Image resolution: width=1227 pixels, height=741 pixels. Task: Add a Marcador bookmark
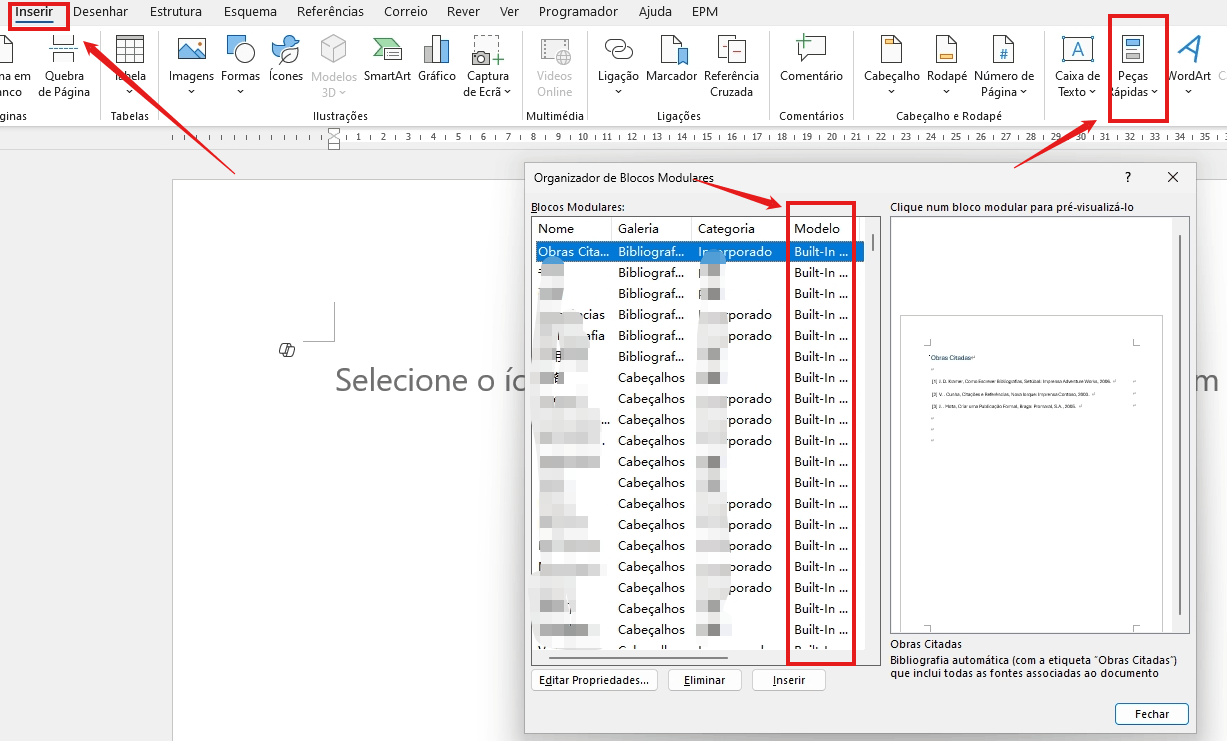[x=672, y=59]
